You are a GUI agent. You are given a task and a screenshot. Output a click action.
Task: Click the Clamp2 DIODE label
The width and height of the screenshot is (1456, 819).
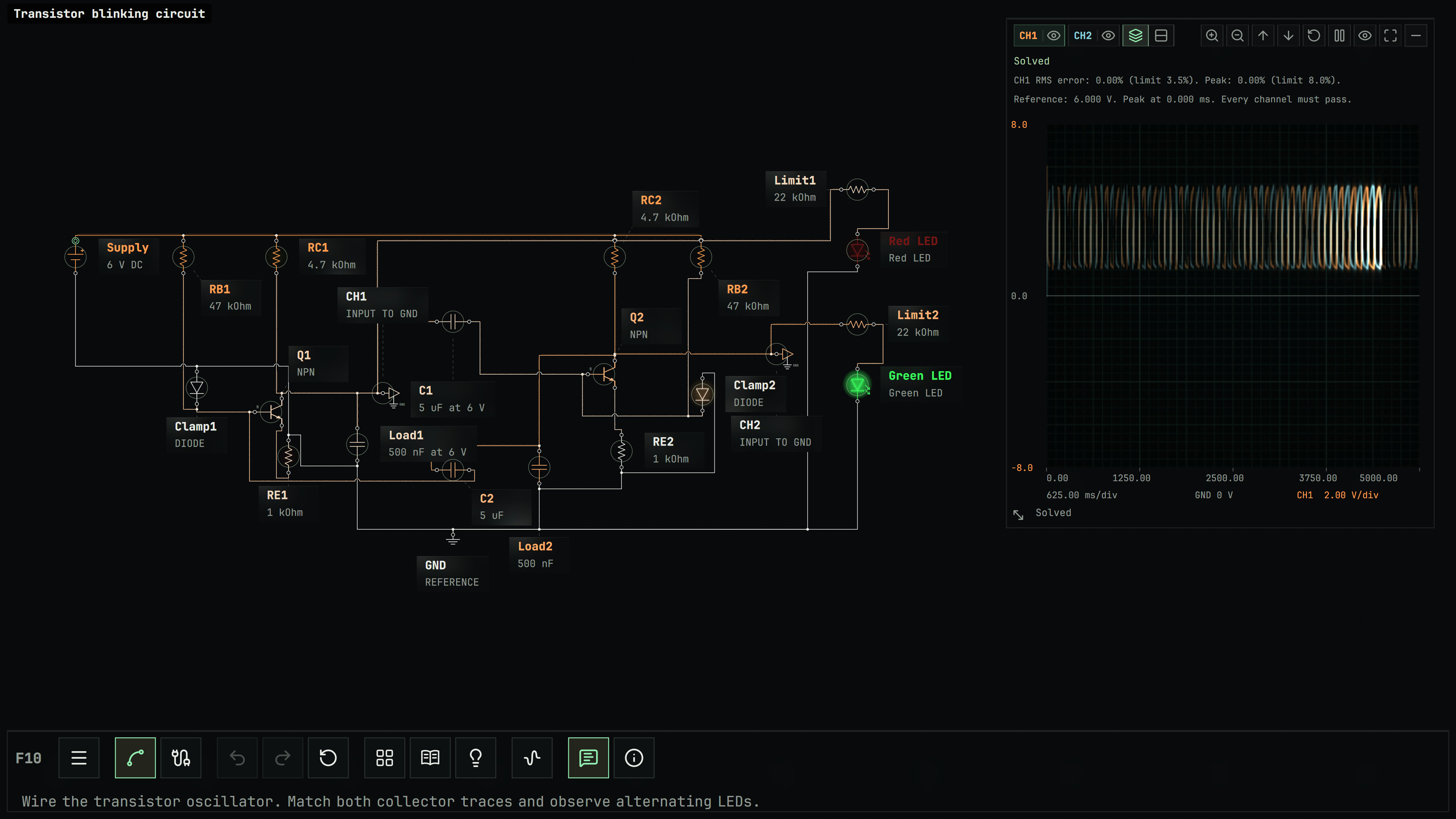click(x=755, y=394)
